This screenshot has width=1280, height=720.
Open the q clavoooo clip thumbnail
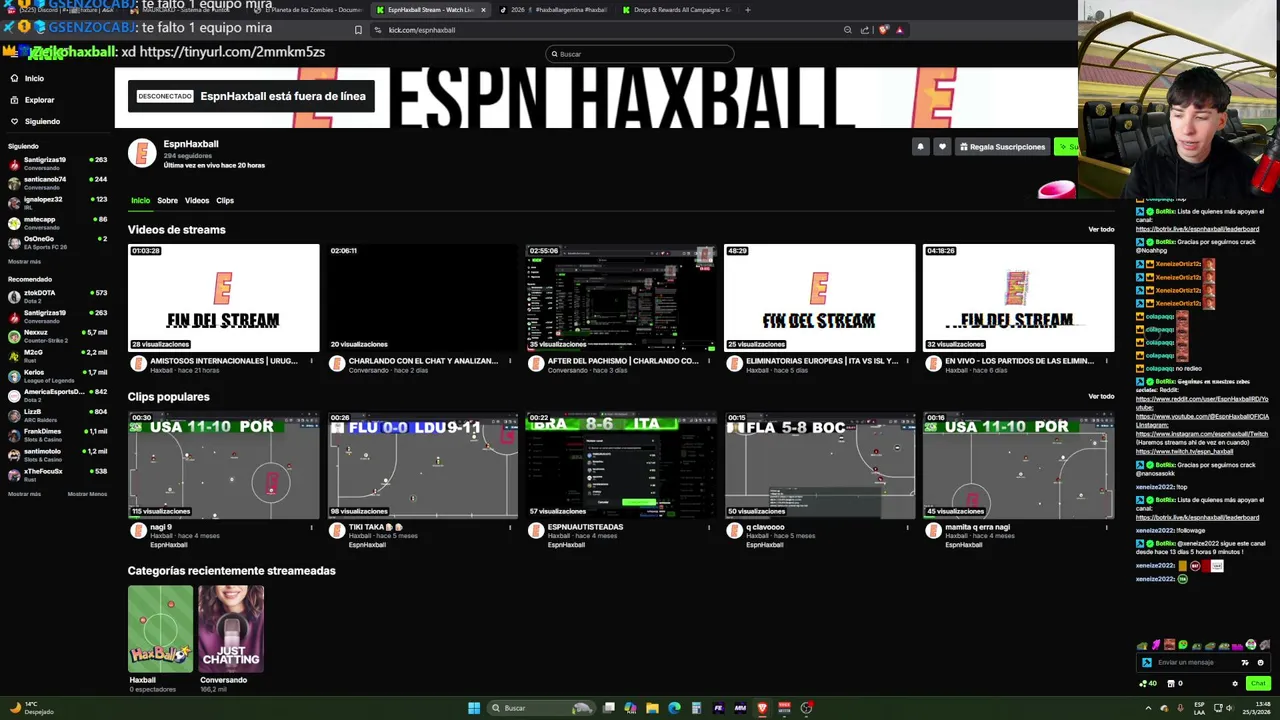click(820, 465)
